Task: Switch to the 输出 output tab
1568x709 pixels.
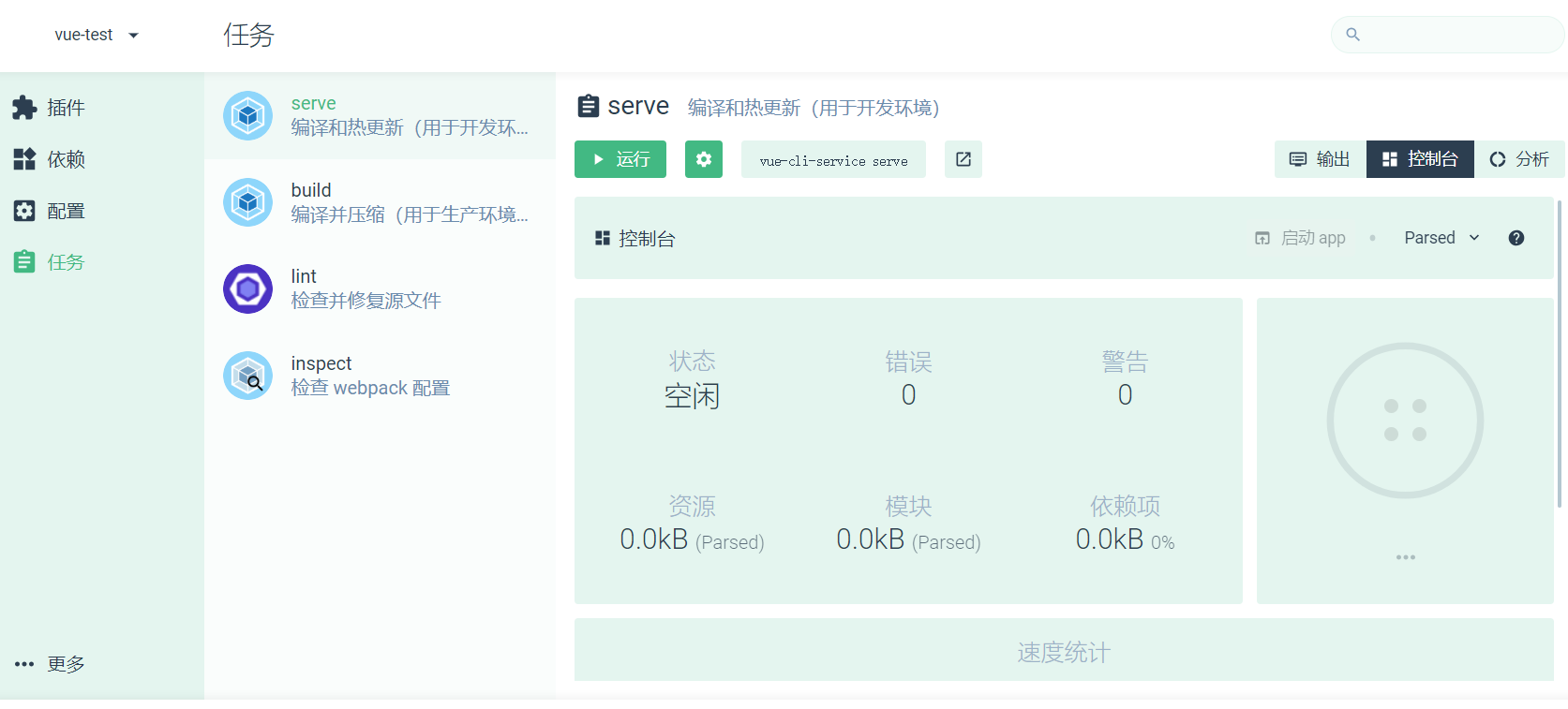Action: tap(1321, 159)
